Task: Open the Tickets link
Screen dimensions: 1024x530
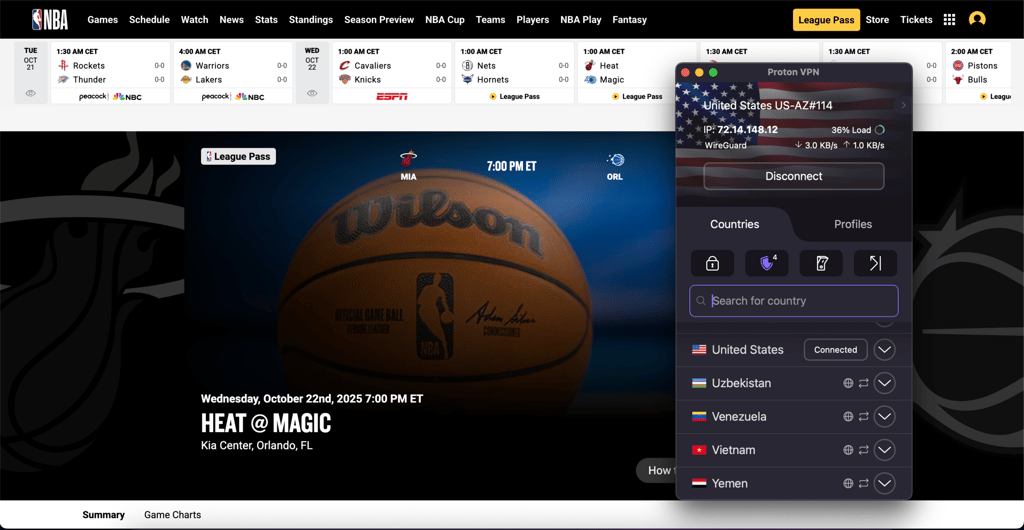Action: (x=916, y=20)
